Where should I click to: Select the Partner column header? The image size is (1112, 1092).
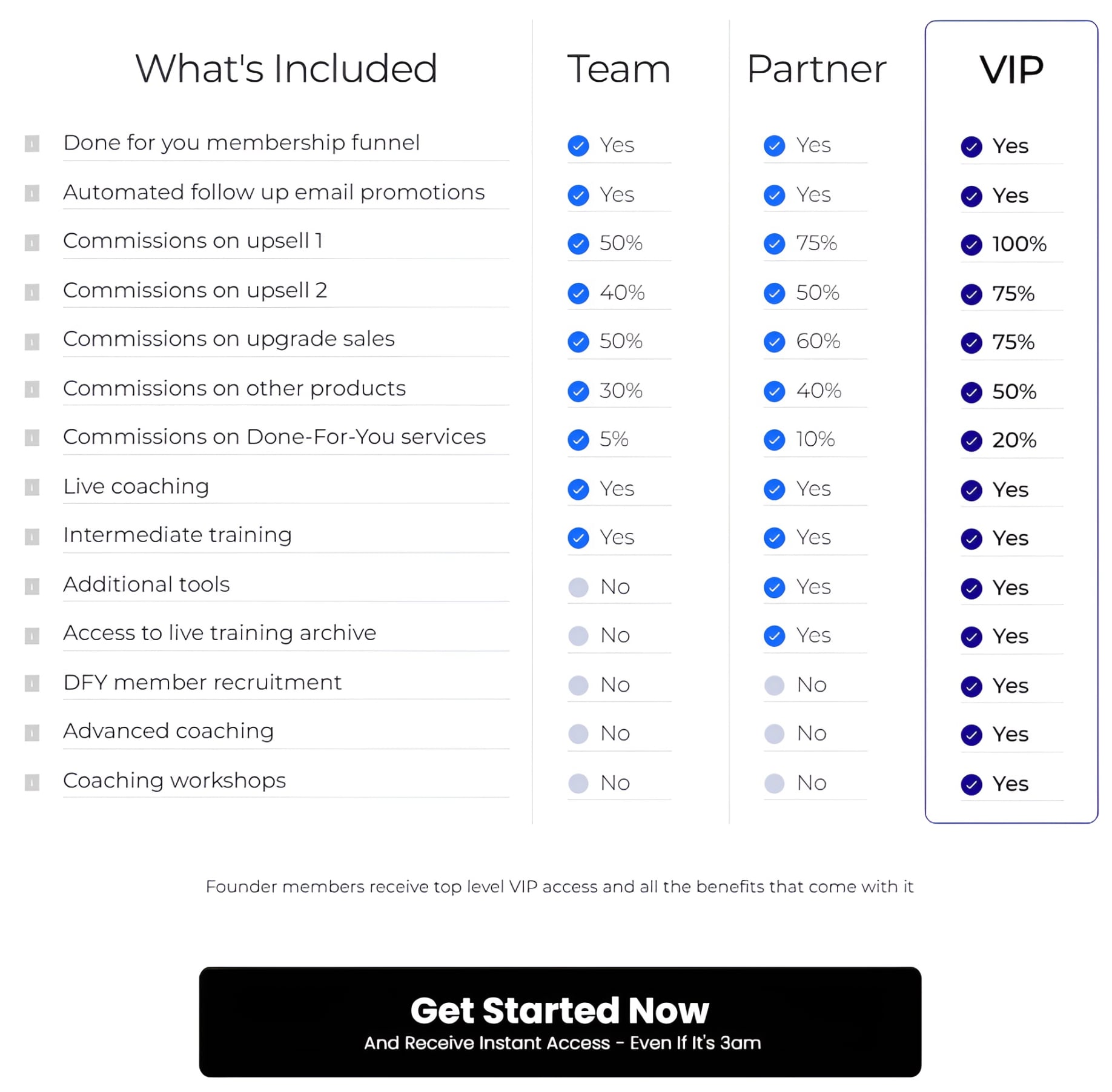tap(816, 68)
